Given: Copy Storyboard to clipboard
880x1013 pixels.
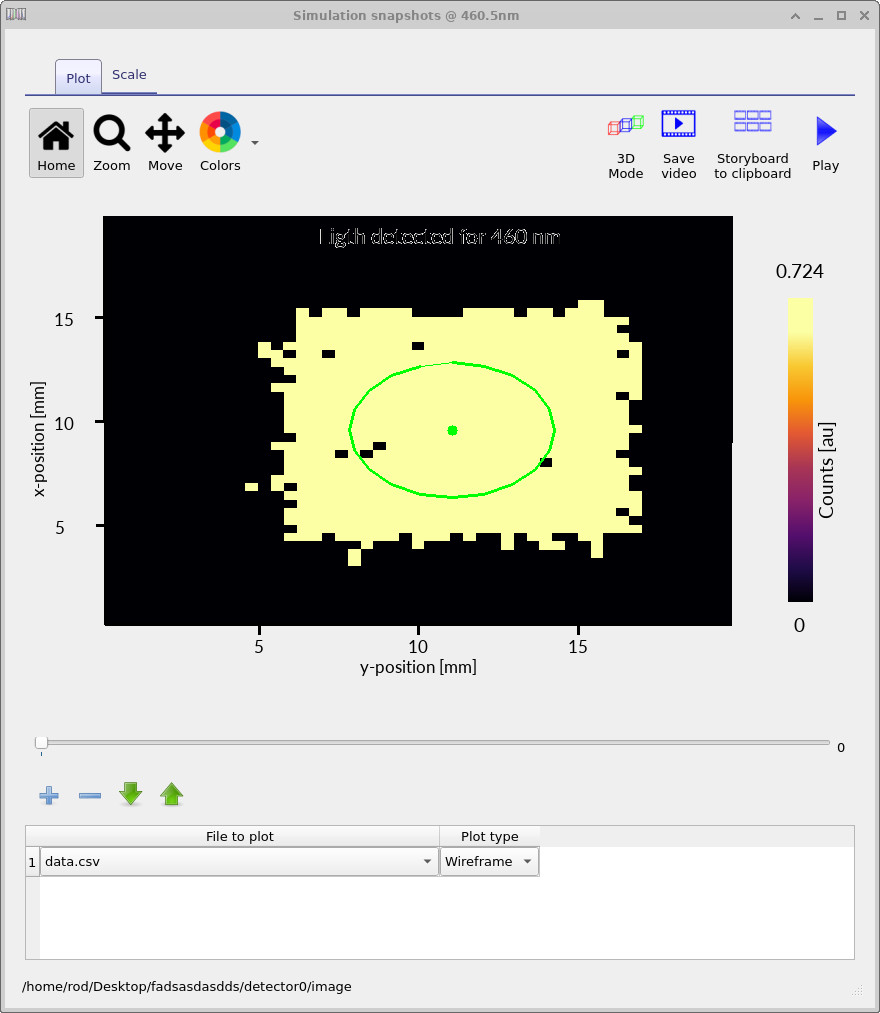Looking at the screenshot, I should [752, 140].
